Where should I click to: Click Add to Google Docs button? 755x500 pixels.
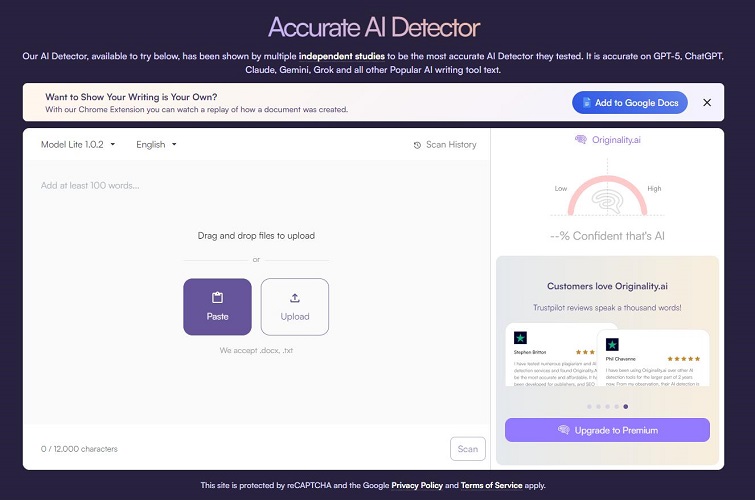[x=630, y=103]
